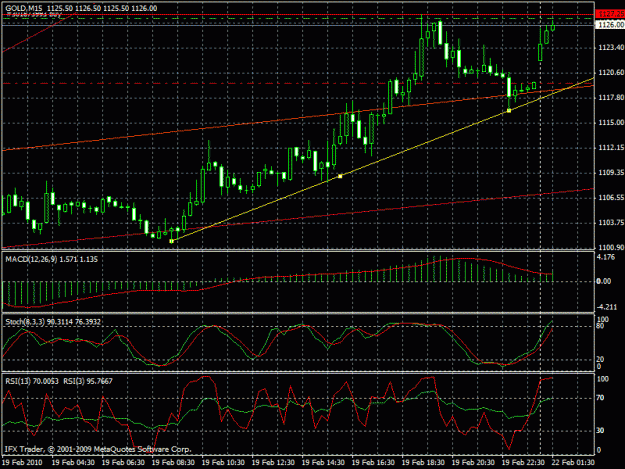Click the Stochastic level 80 scale label
This screenshot has height=469, width=625.
click(600, 326)
